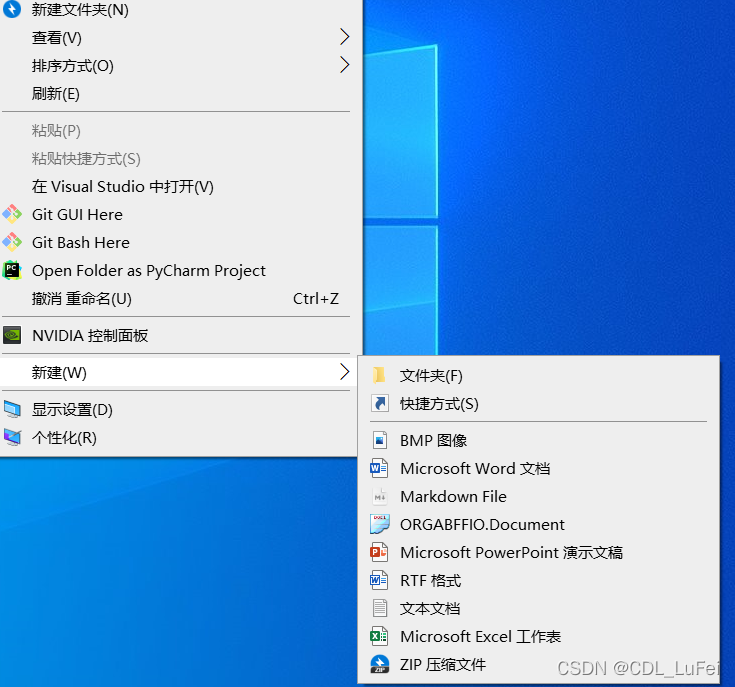Click the shortcut arrow icon beside 快捷方式(S)

tap(380, 403)
